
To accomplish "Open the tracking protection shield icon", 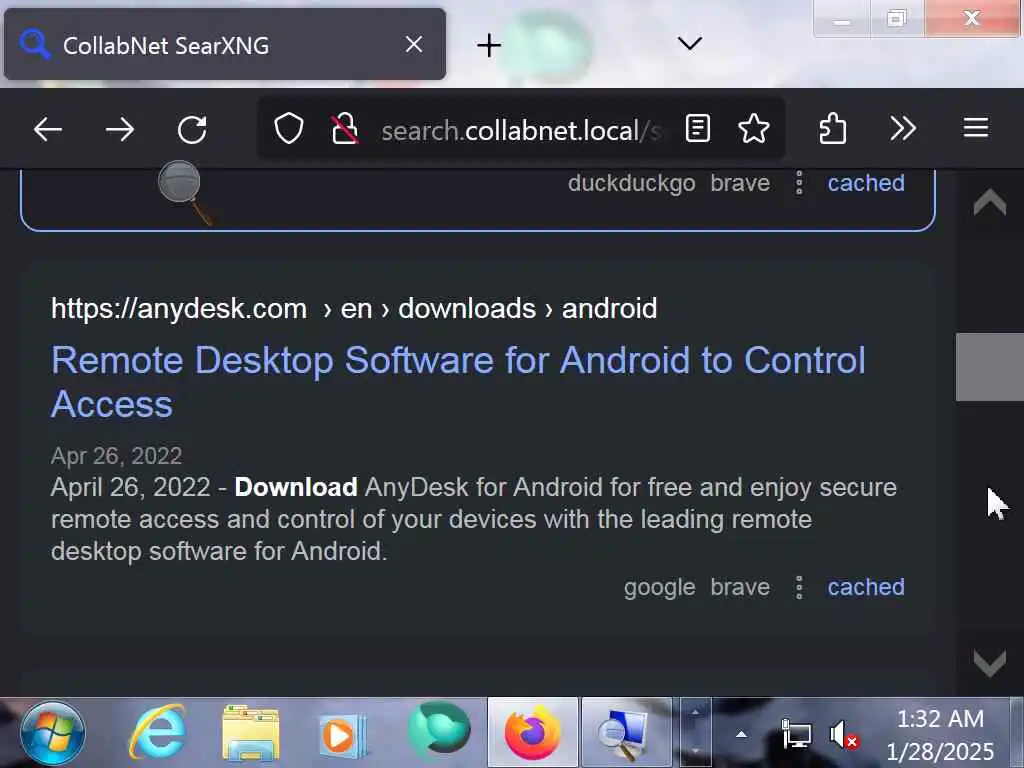I will pos(288,129).
